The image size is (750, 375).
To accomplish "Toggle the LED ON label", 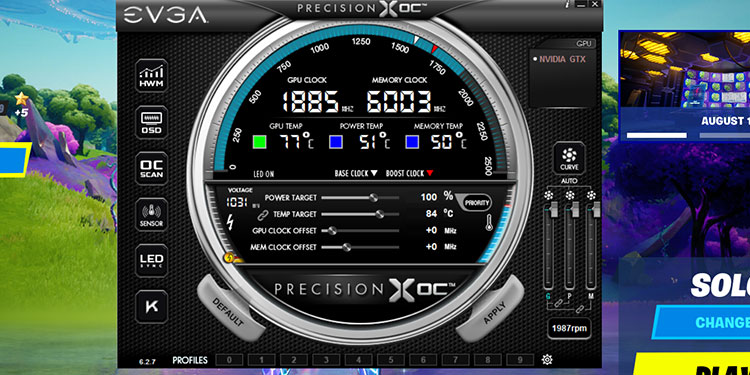I will [x=264, y=174].
